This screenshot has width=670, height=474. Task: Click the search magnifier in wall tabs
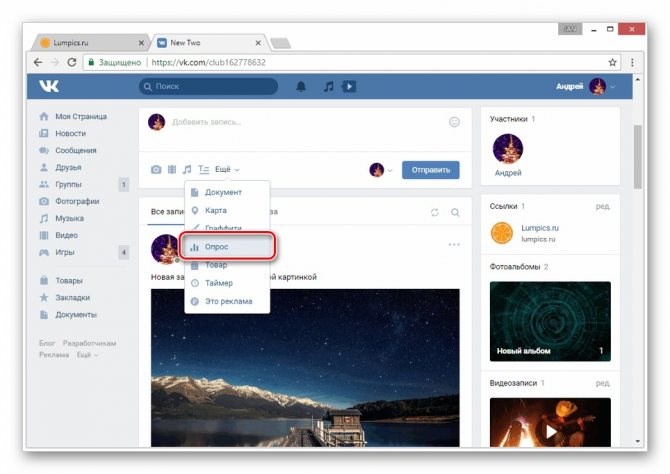click(x=455, y=212)
